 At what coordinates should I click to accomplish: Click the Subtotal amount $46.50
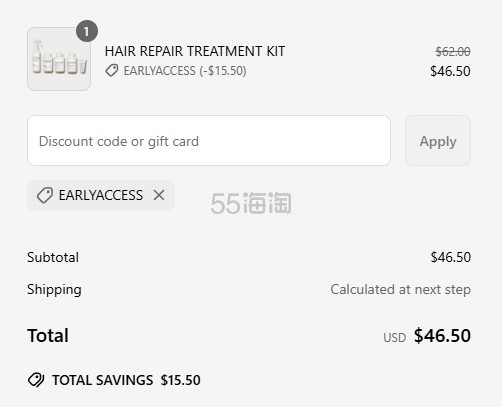(x=451, y=257)
